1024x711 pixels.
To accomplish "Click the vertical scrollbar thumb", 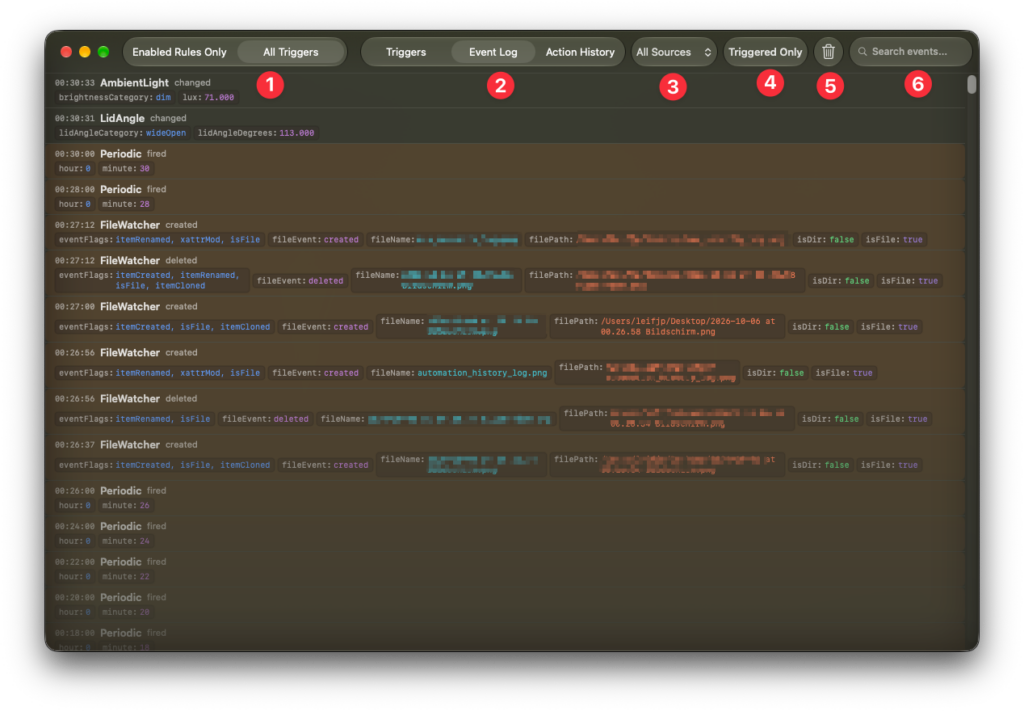I will coord(971,84).
